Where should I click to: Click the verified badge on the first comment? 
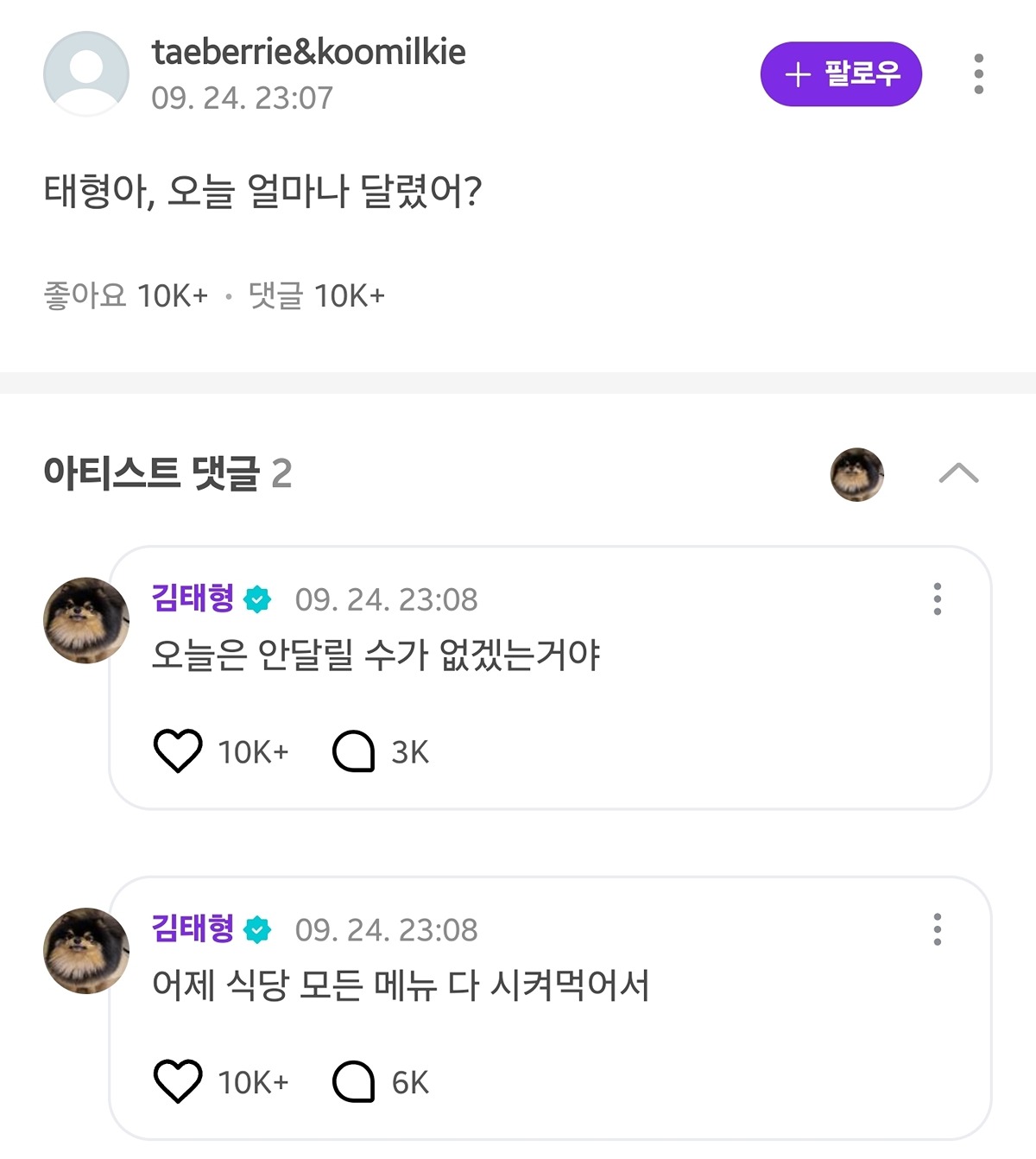257,599
